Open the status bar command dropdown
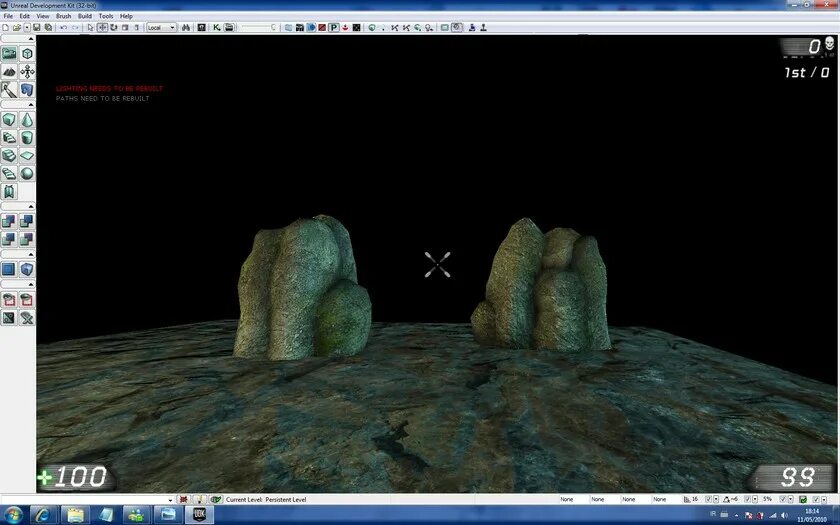This screenshot has width=840, height=525. coord(170,500)
